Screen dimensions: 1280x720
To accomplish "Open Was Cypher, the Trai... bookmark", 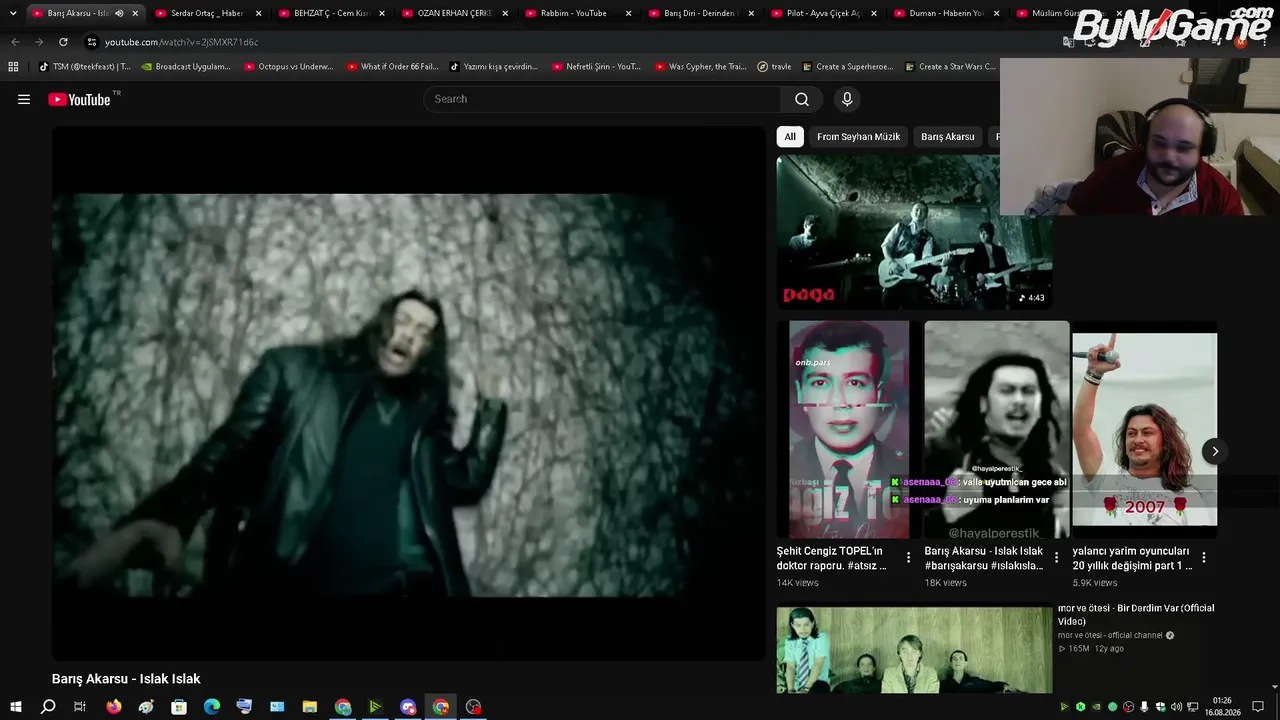I will pyautogui.click(x=701, y=67).
